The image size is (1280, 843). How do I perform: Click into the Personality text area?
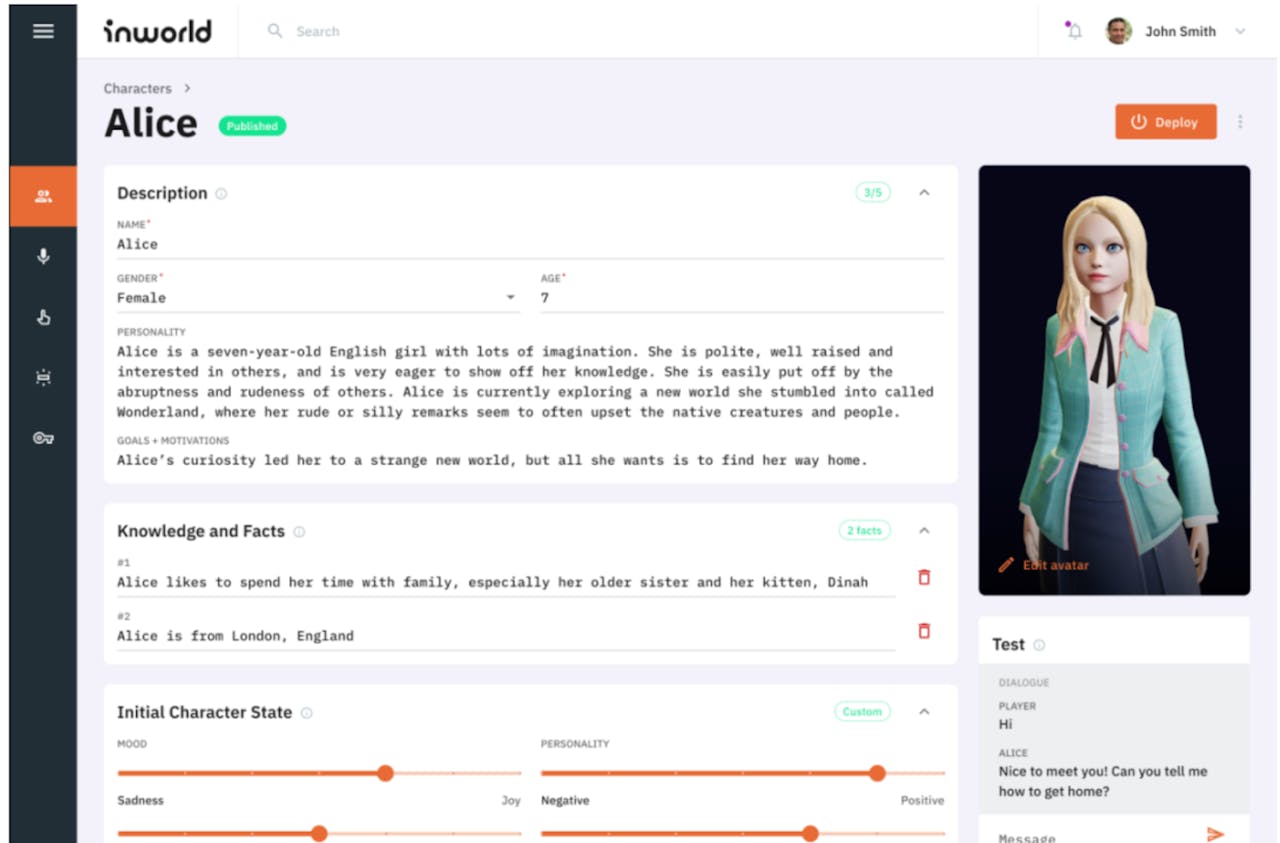pyautogui.click(x=525, y=382)
